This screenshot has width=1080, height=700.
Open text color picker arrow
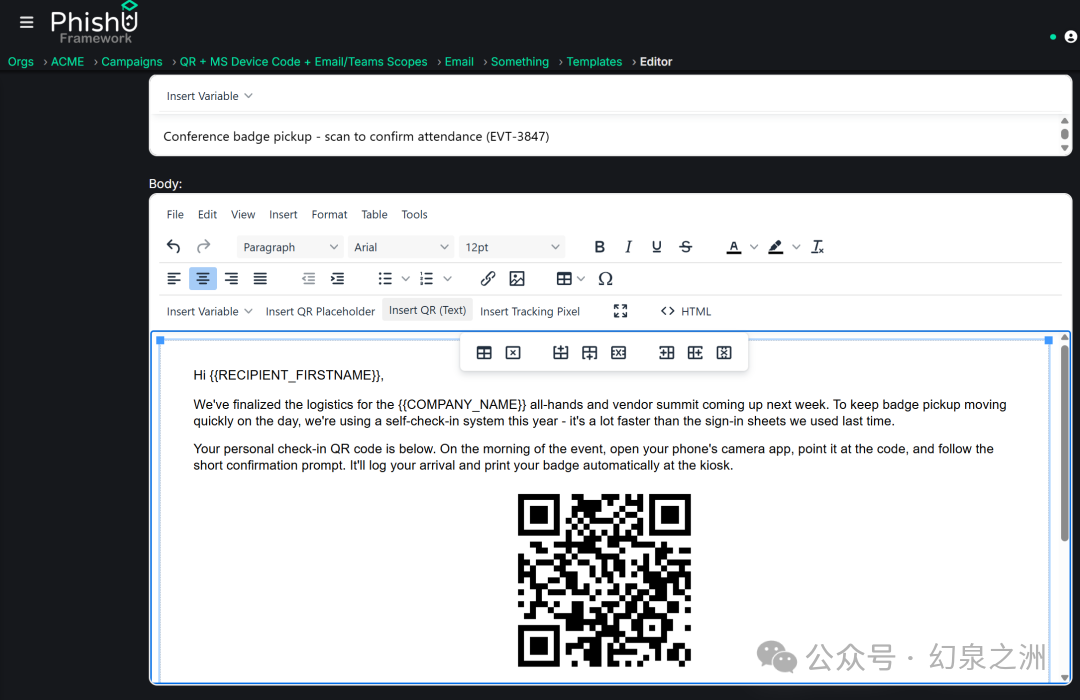pos(754,247)
